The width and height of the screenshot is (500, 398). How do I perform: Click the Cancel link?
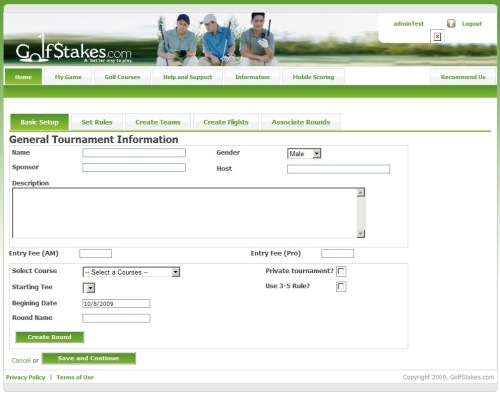(x=21, y=360)
